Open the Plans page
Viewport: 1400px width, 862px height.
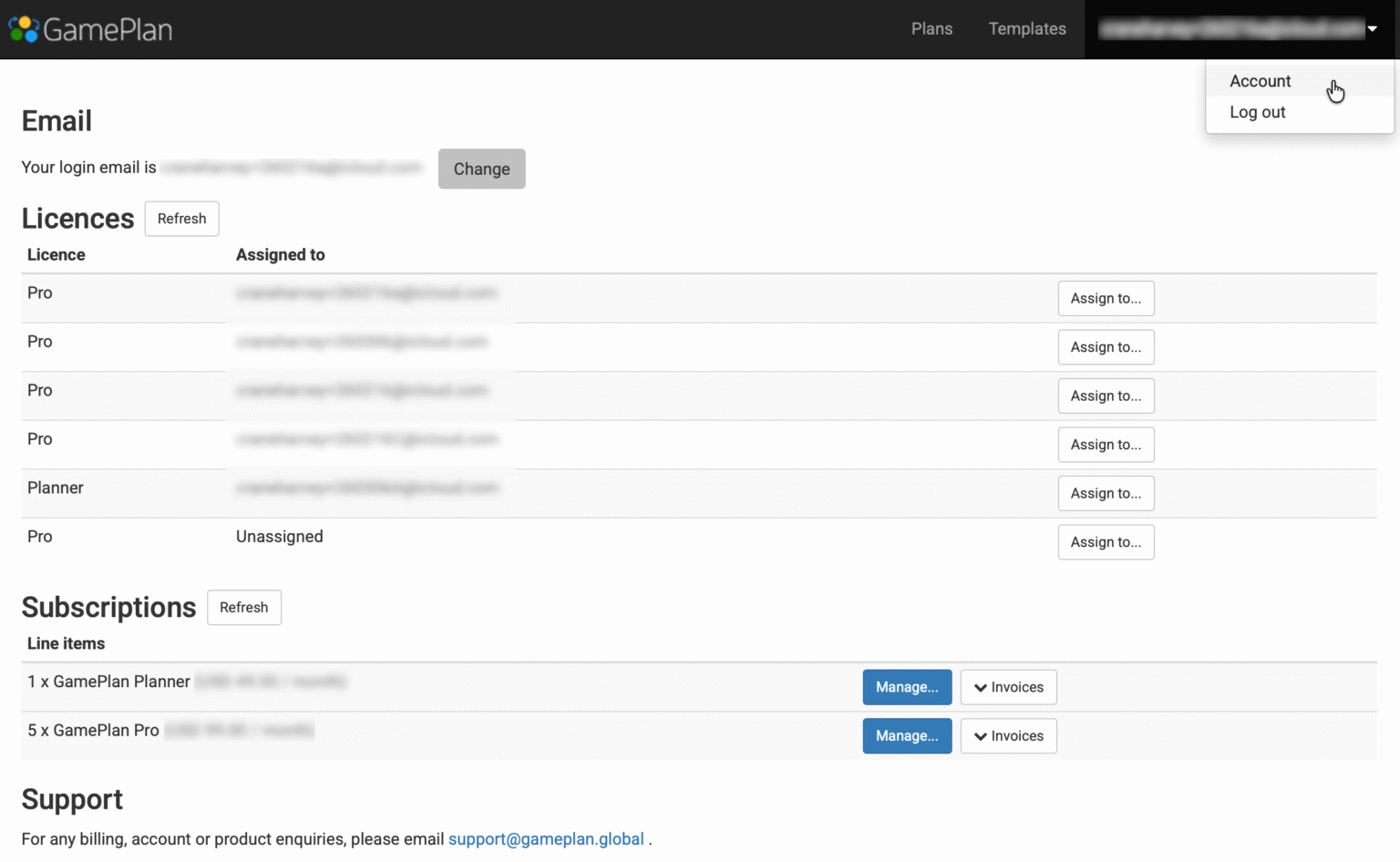[932, 29]
